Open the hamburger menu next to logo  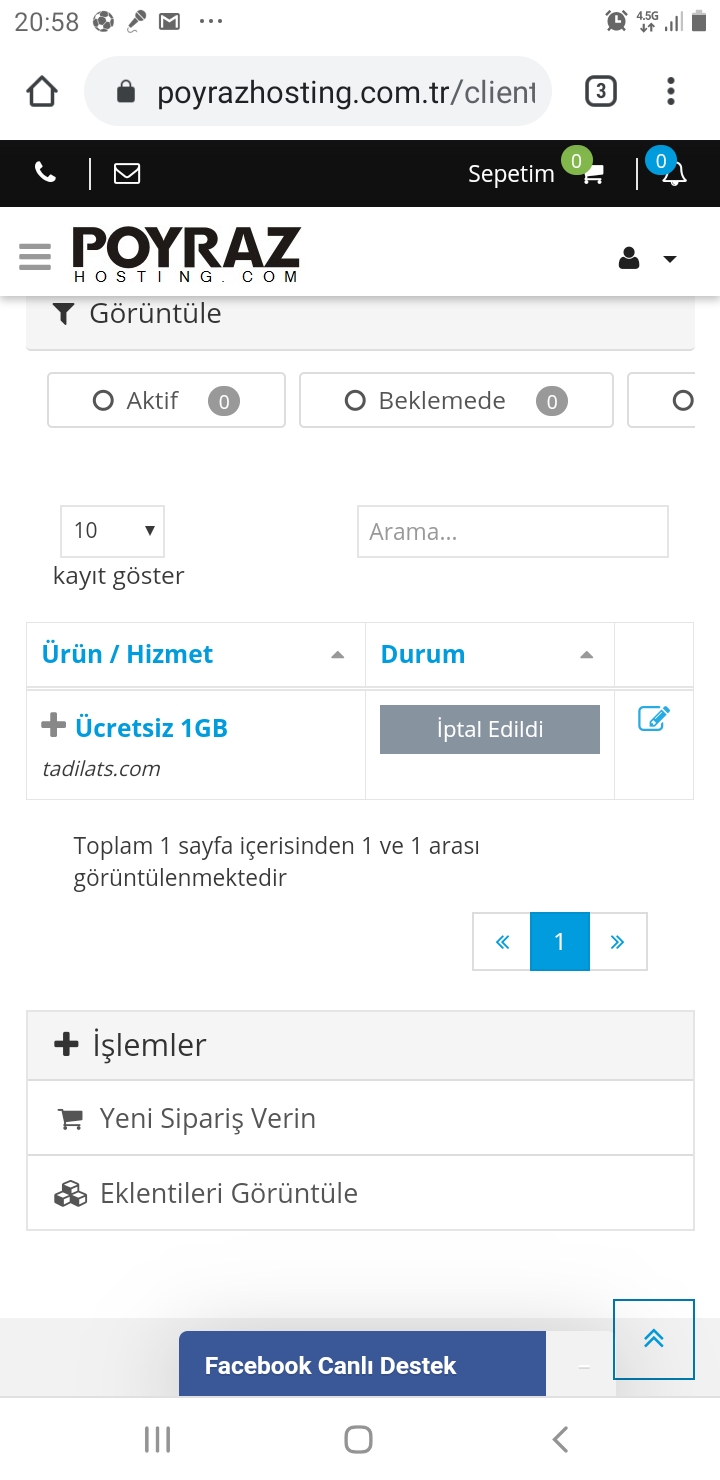pyautogui.click(x=35, y=256)
